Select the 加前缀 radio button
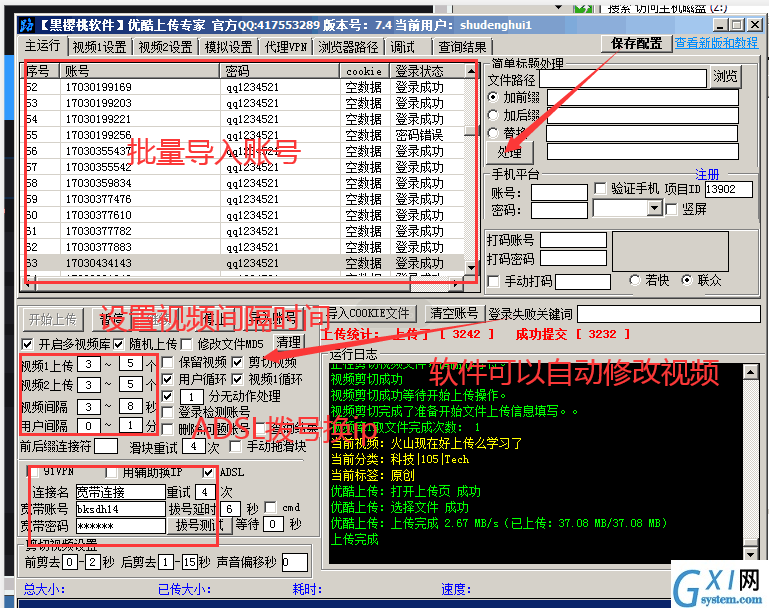 (493, 97)
